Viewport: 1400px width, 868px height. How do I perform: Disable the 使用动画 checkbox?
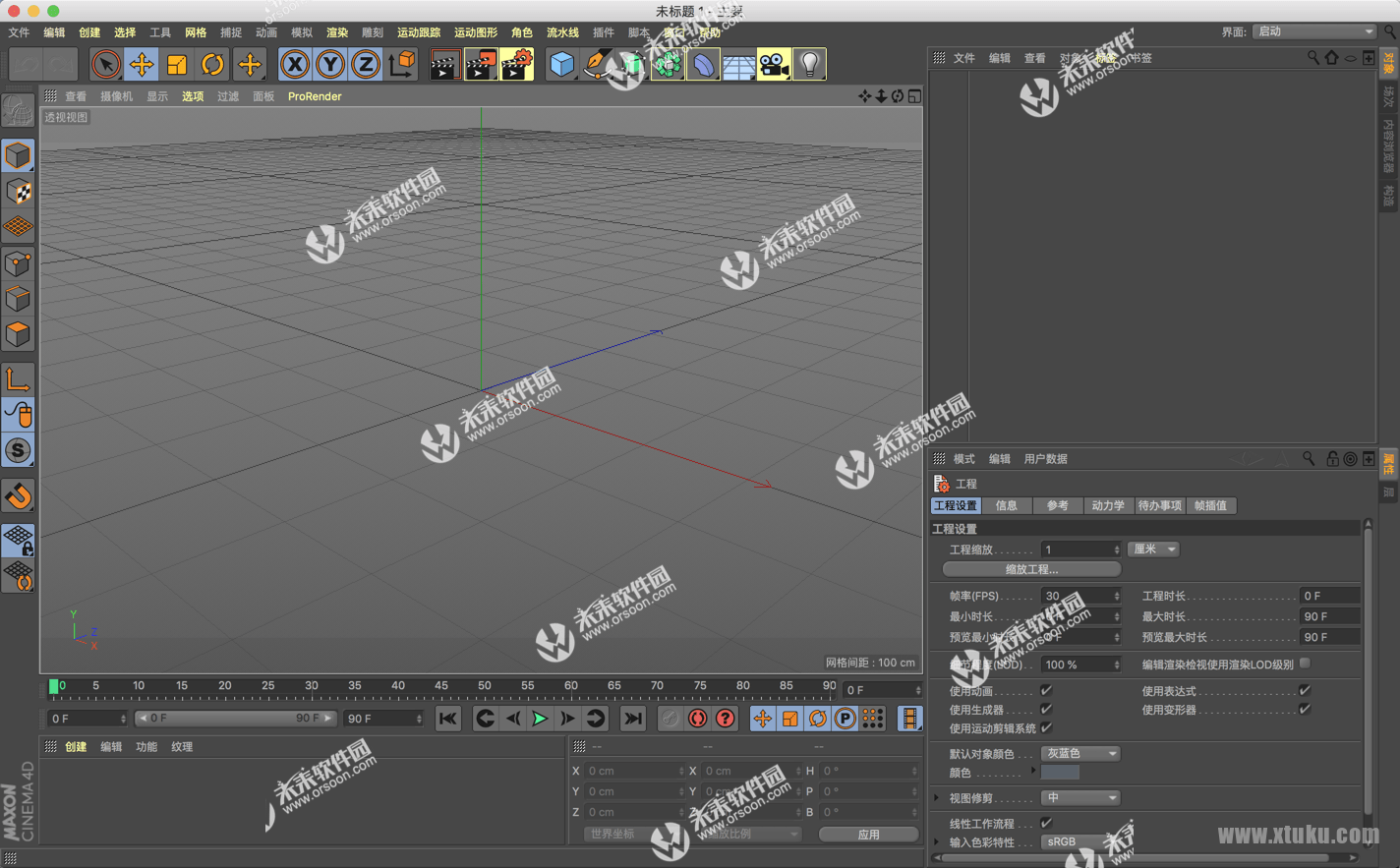(x=1046, y=691)
